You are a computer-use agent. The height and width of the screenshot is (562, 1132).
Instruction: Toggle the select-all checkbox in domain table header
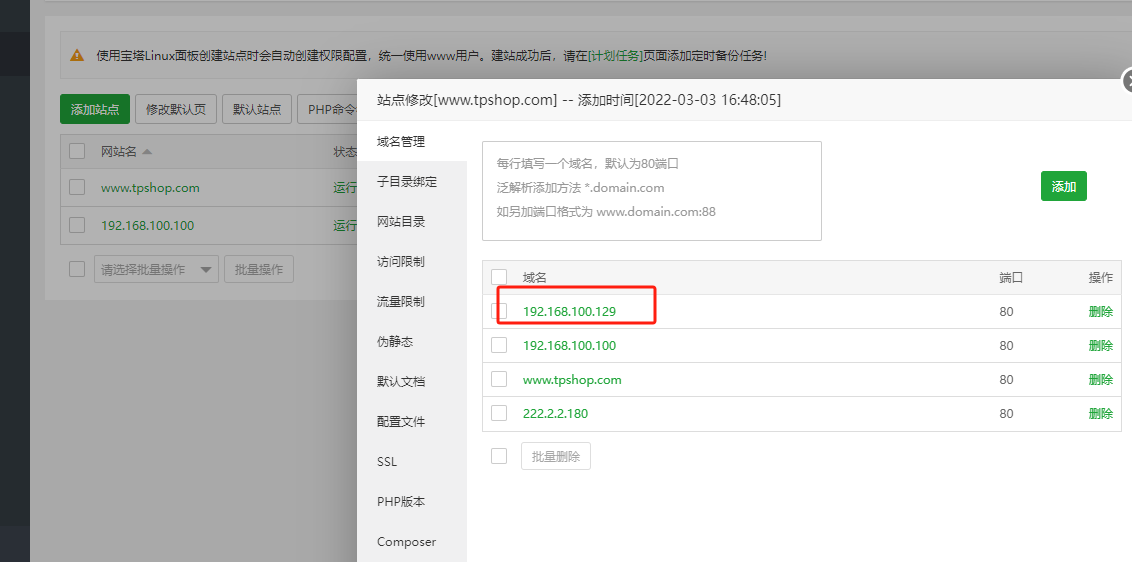click(499, 277)
